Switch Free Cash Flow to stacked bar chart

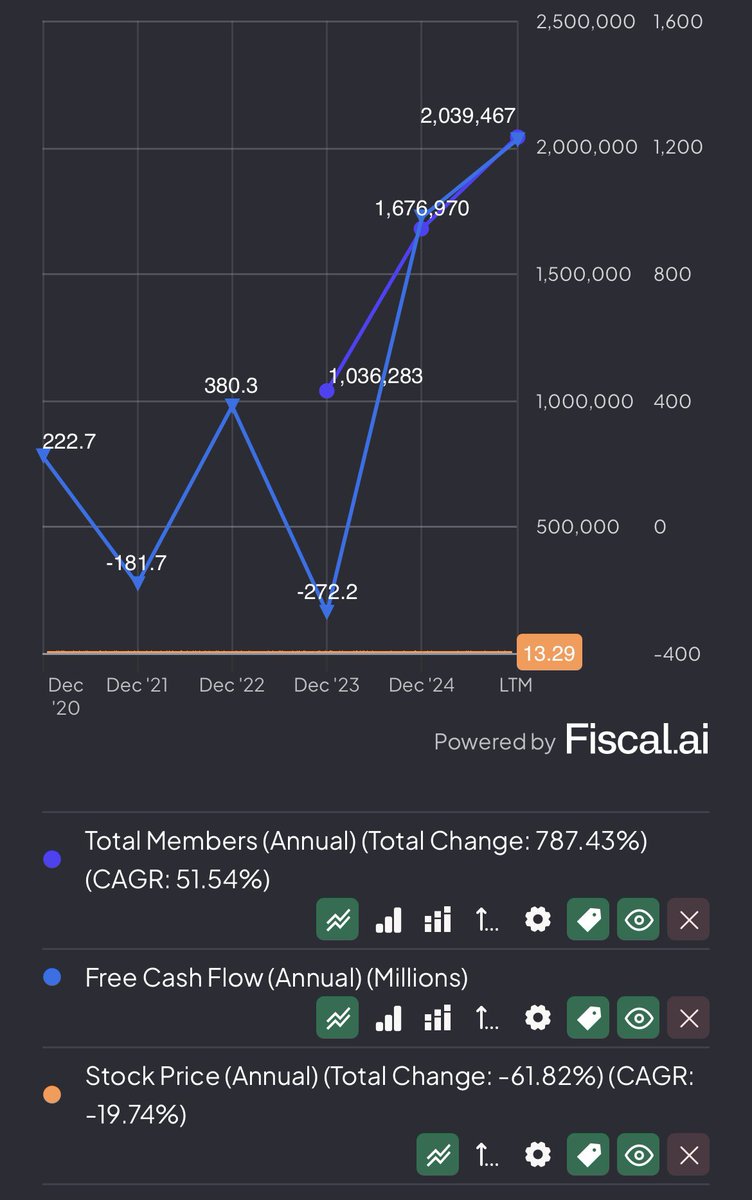(x=438, y=1018)
